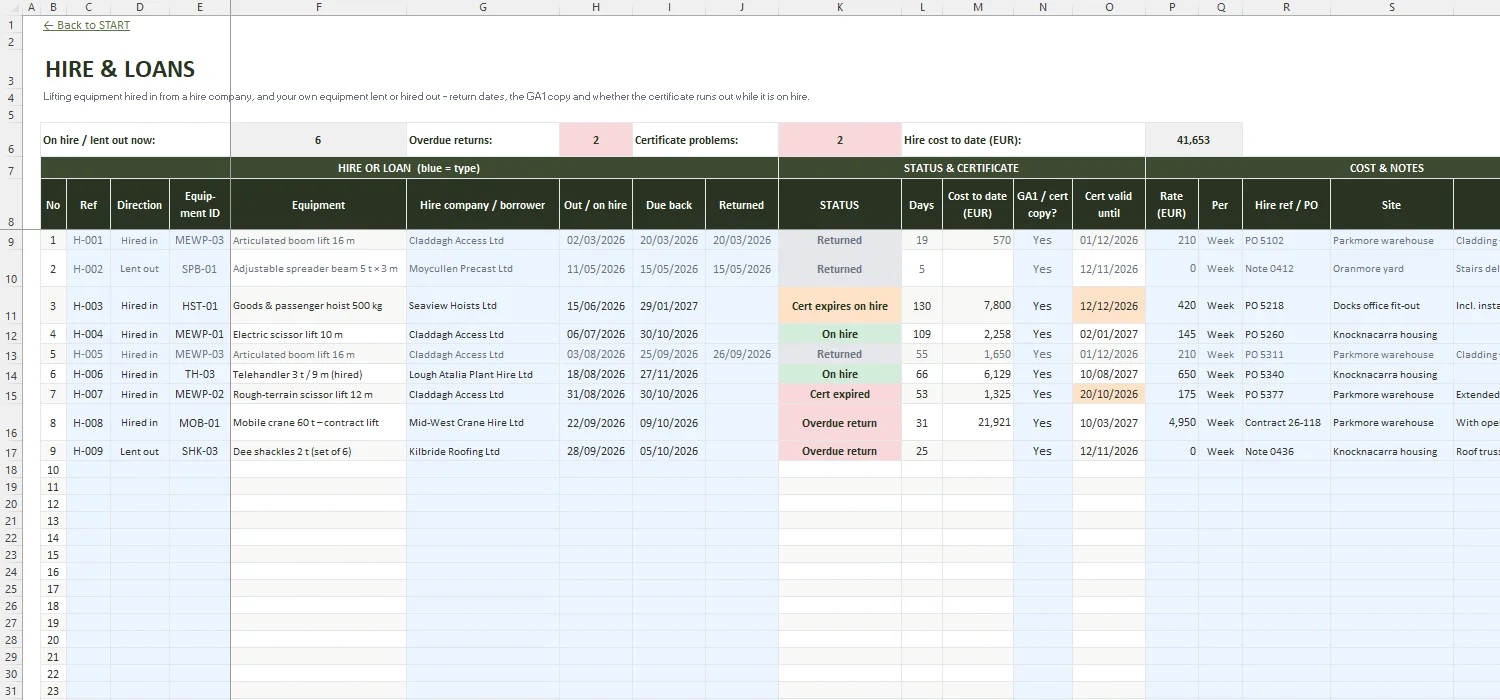Image resolution: width=1500 pixels, height=700 pixels.
Task: Select the Cert expires on hire status cell
Action: 840,306
